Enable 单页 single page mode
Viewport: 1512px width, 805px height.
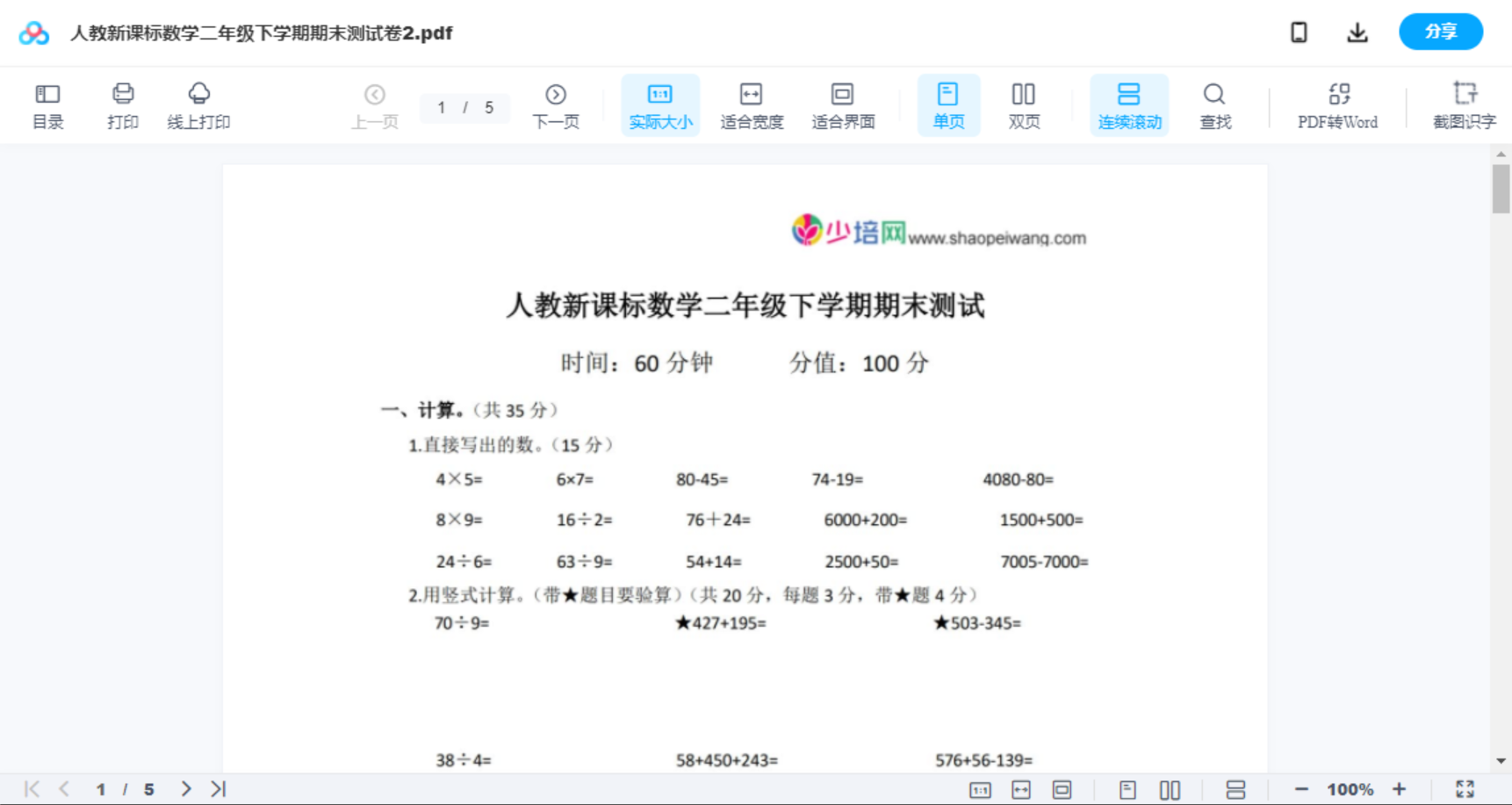[x=948, y=104]
